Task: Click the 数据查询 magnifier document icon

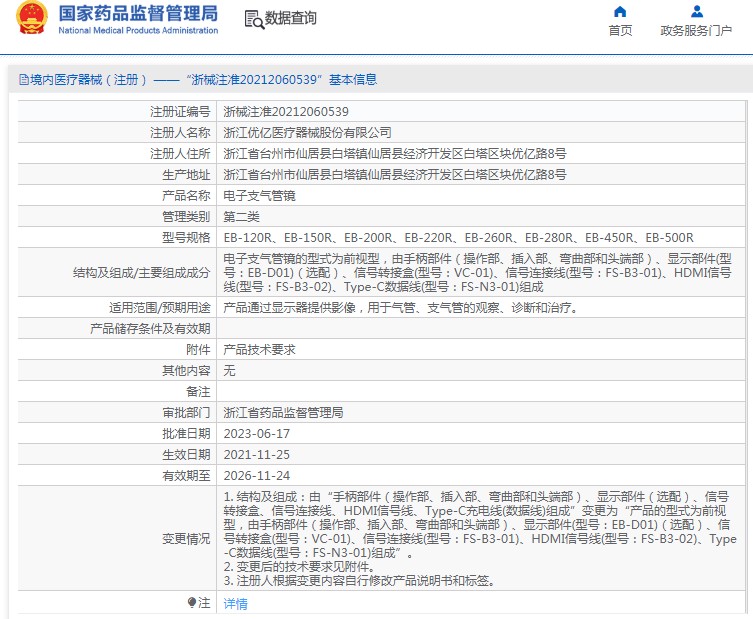Action: 254,19
